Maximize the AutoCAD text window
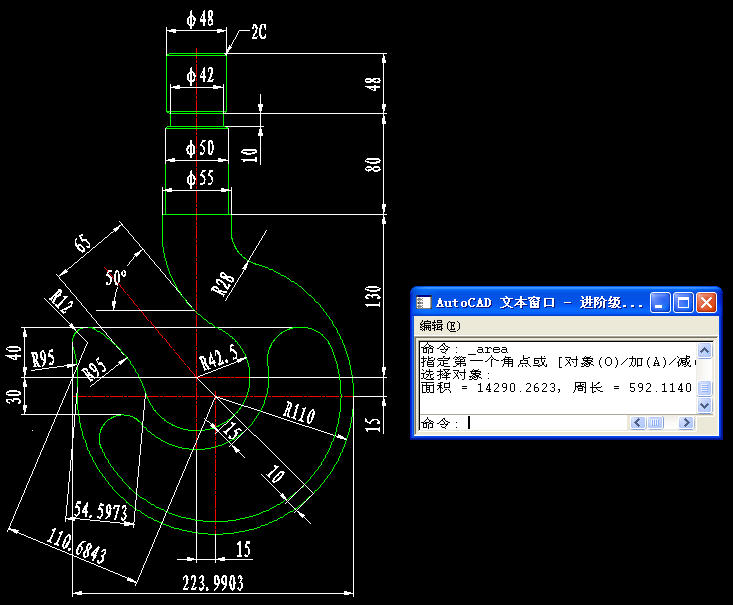The height and width of the screenshot is (605, 733). click(x=683, y=302)
